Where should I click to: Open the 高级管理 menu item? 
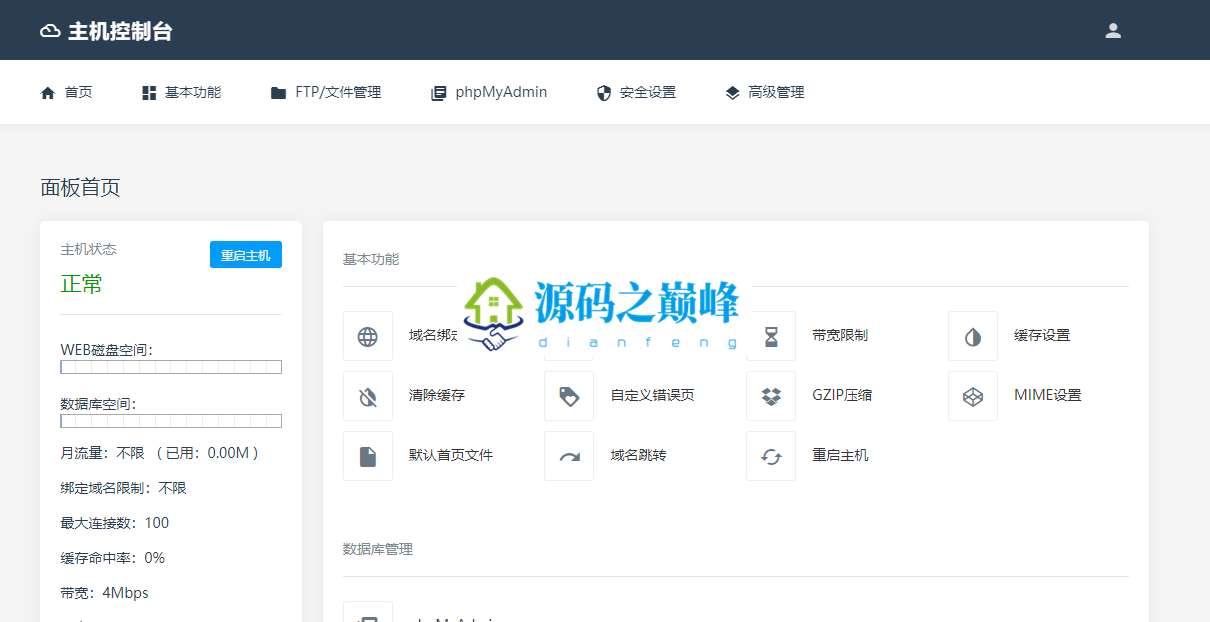tap(765, 92)
